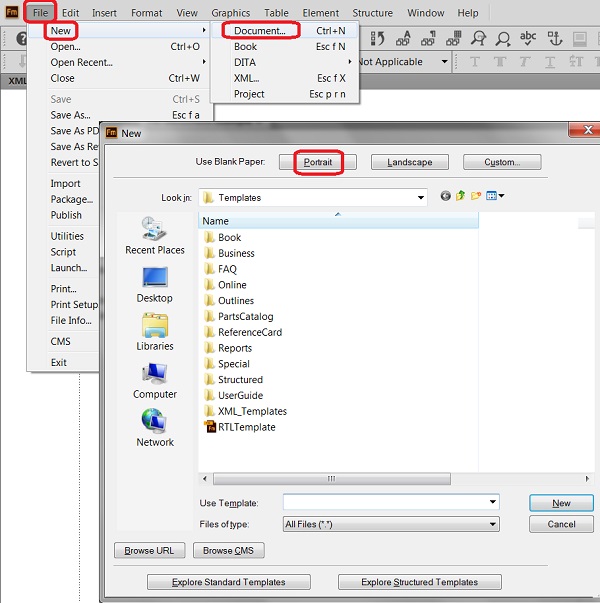Select the Structured folder
600x603 pixels.
point(233,380)
